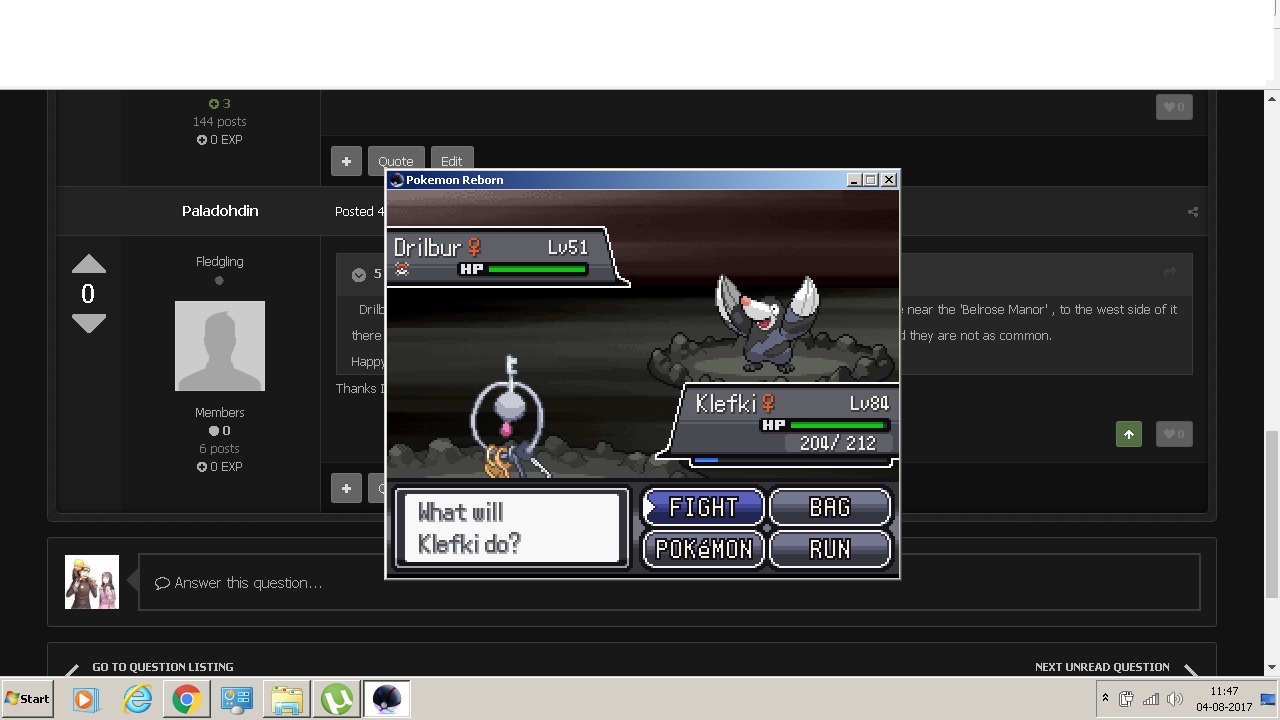Open quoted post via arrow icon in quote box
Screen dimensions: 1280x720
[1169, 273]
